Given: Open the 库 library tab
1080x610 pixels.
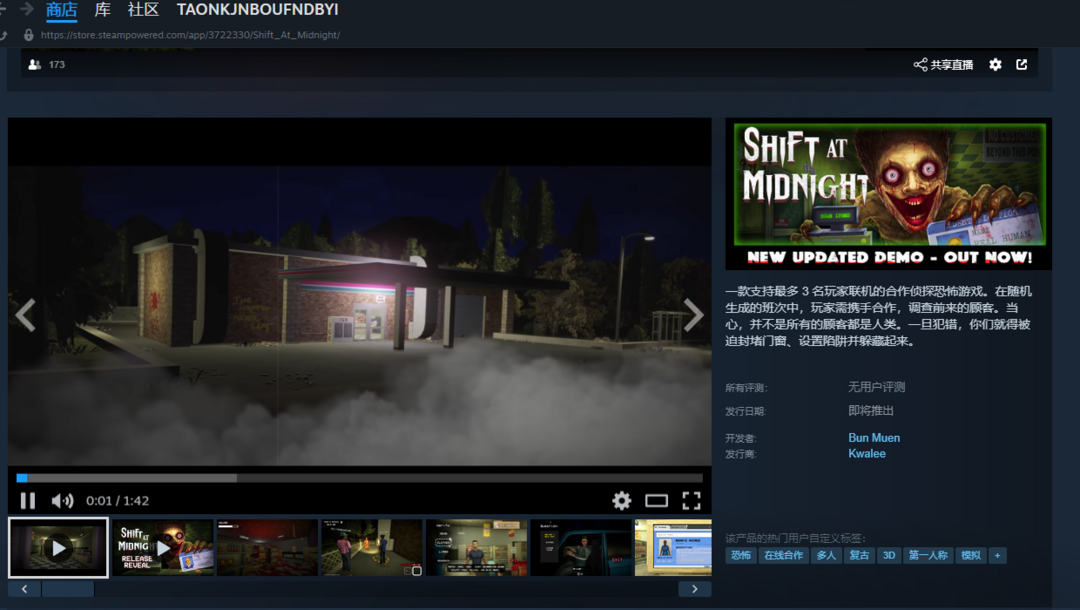Looking at the screenshot, I should [x=102, y=10].
